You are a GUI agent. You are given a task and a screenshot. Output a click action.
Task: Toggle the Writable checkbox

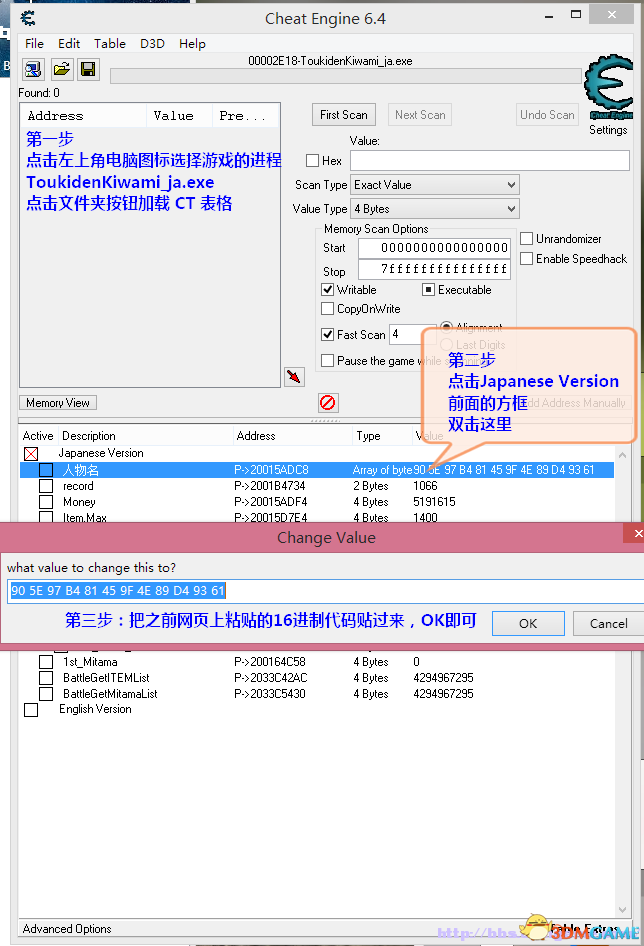(x=328, y=290)
